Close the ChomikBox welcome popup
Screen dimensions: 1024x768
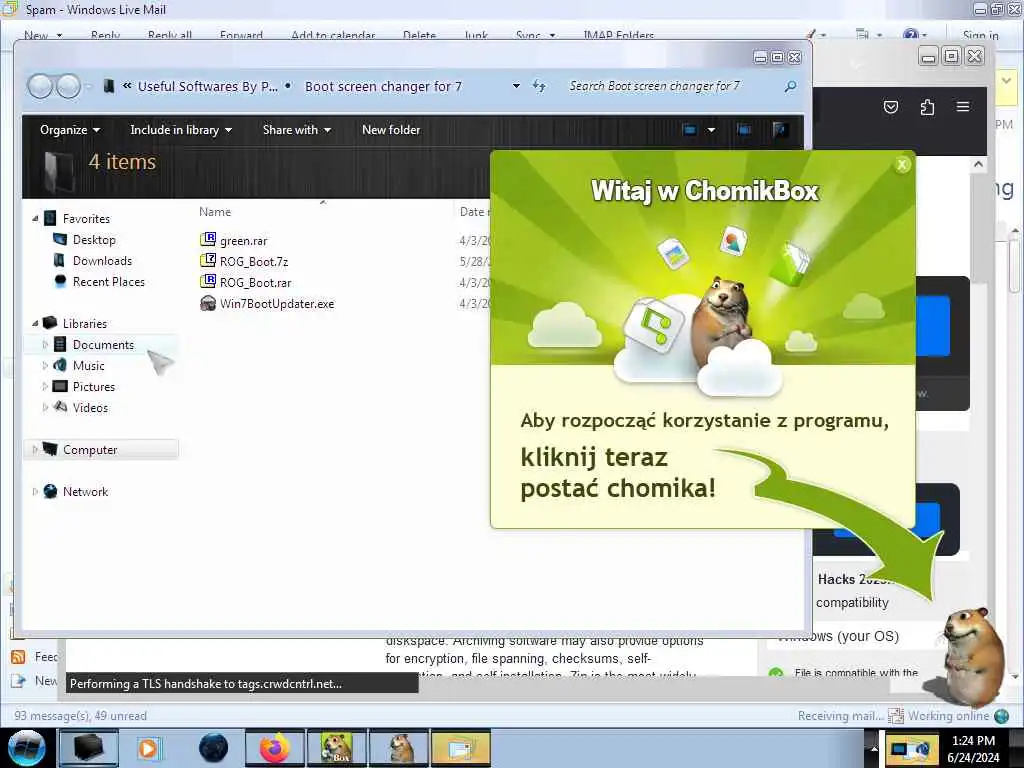coord(902,165)
